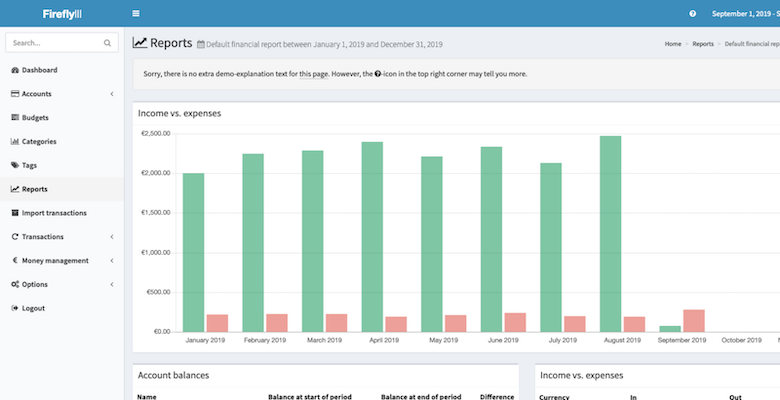Viewport: 780px width, 400px height.
Task: Click the Import transactions archive icon
Action: 14,213
